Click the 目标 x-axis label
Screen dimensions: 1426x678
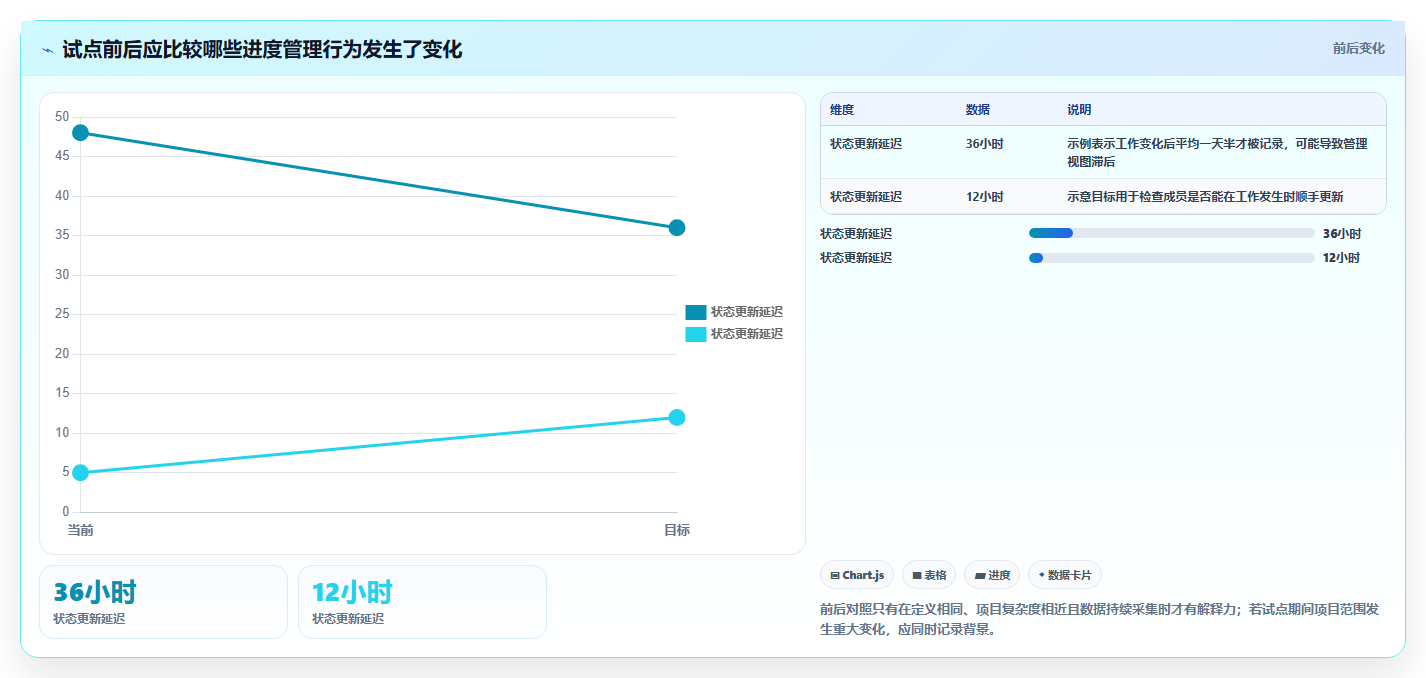pyautogui.click(x=677, y=530)
